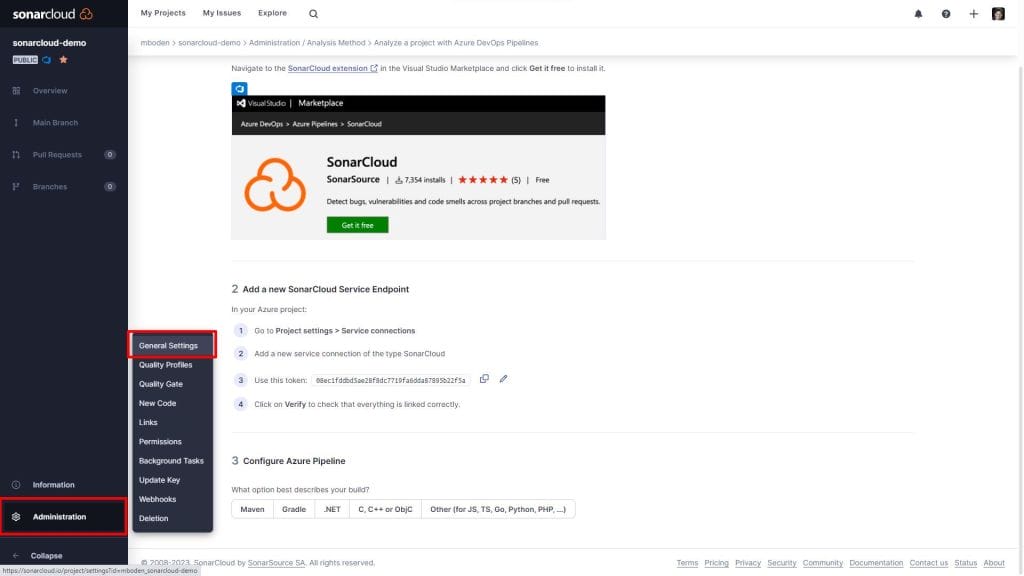Click the blue Azure icon above Marketplace image
1024x576 pixels.
[239, 88]
